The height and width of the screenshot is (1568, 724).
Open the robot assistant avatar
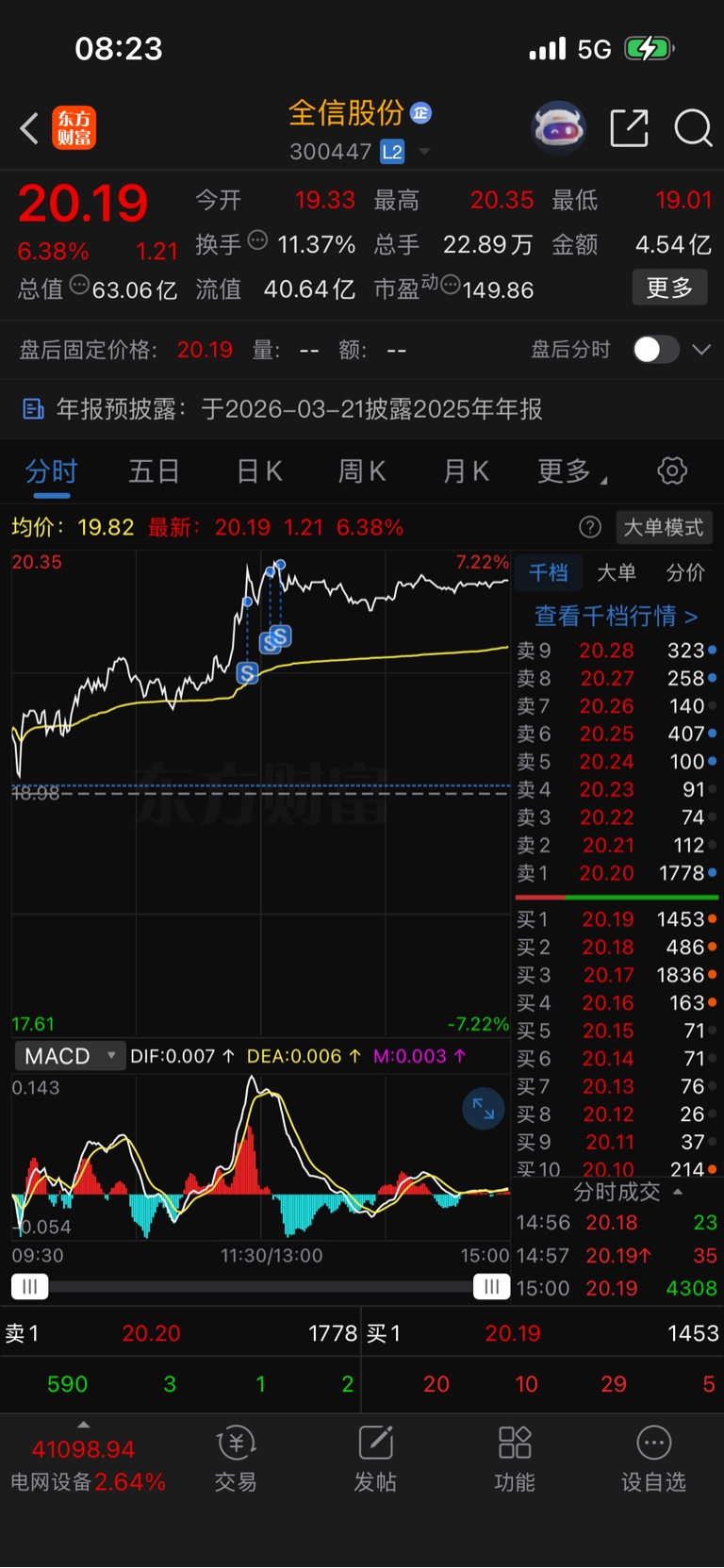559,127
